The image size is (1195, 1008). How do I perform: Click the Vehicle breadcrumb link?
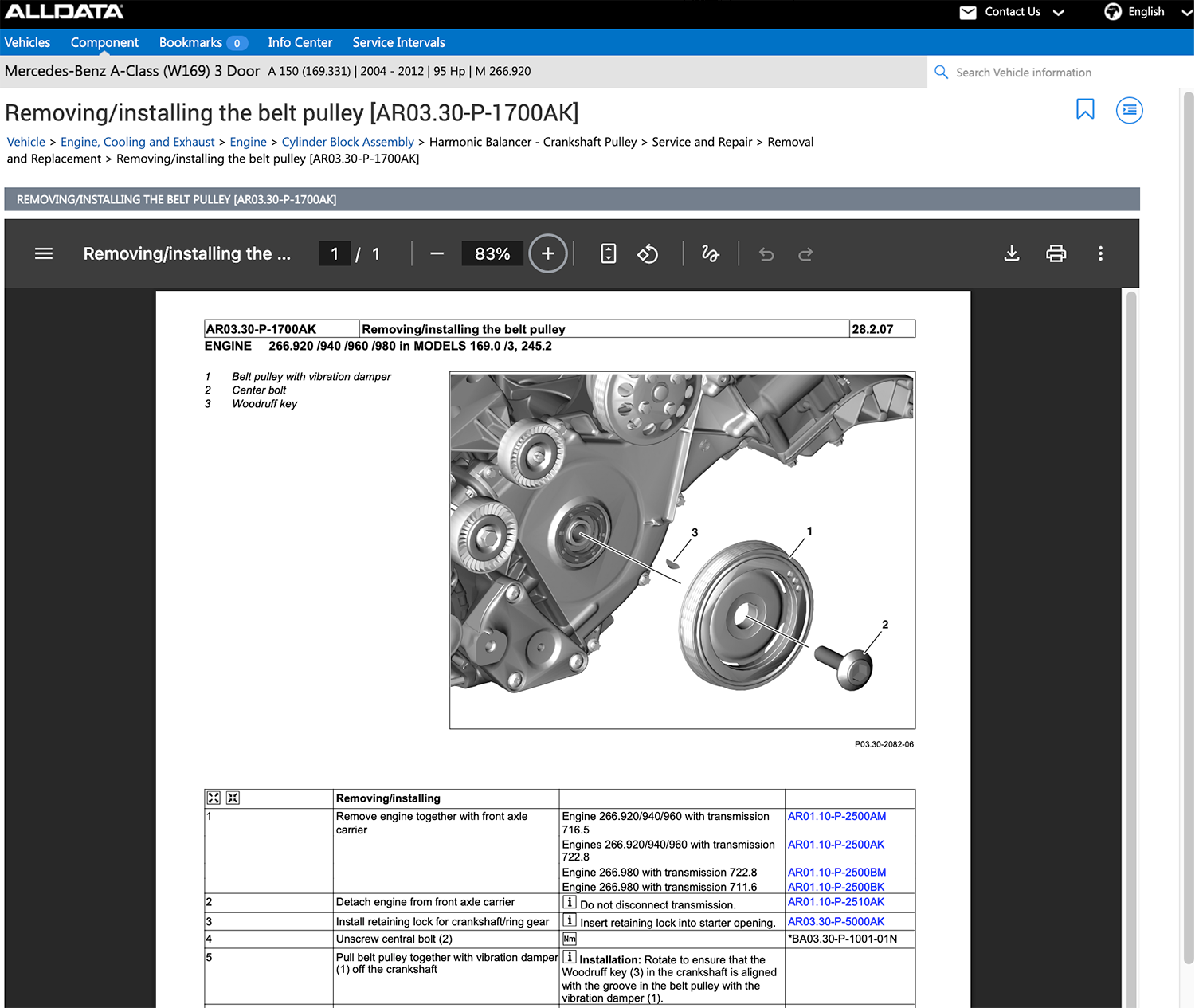click(x=26, y=142)
